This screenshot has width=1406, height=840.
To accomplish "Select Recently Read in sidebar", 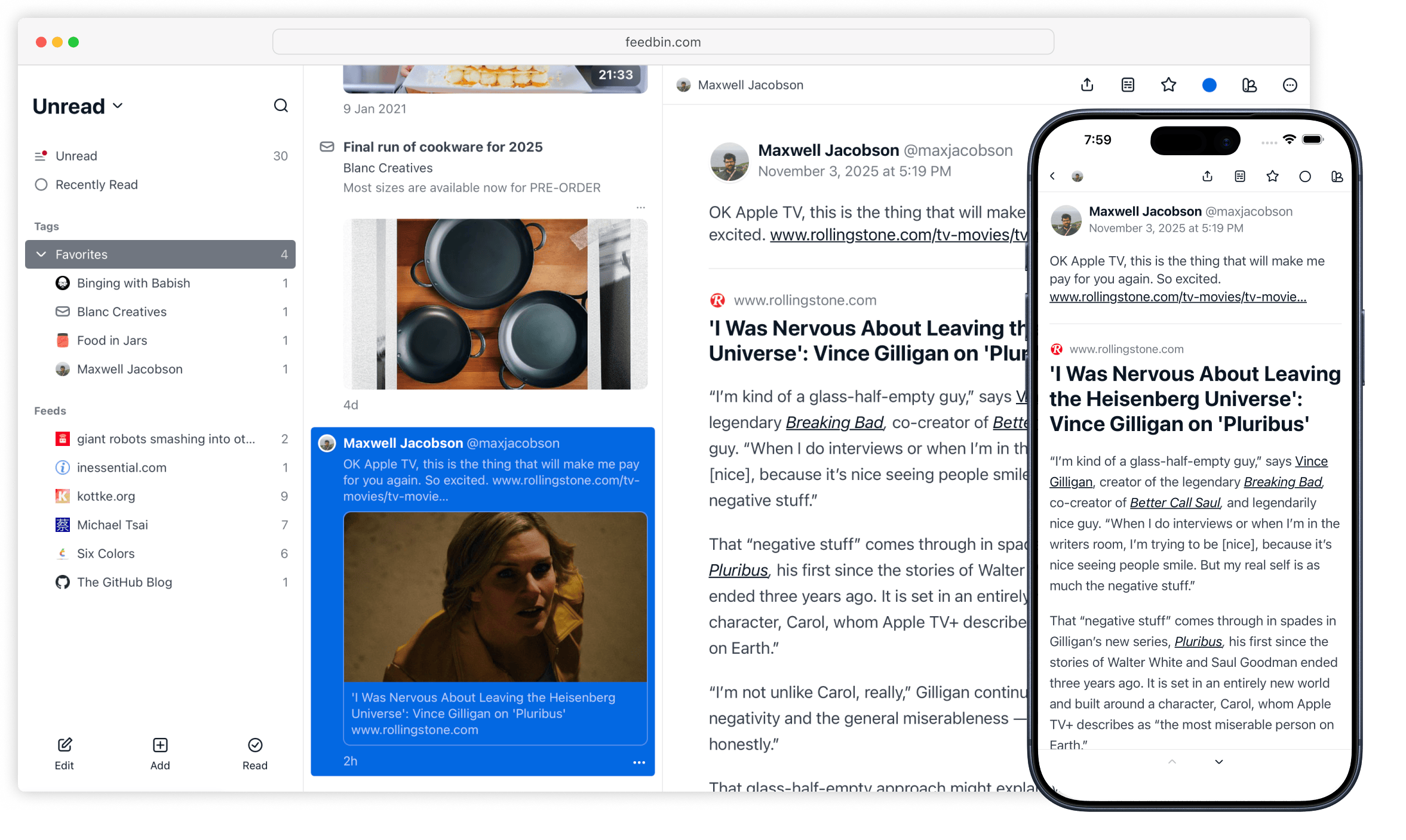I will [96, 184].
